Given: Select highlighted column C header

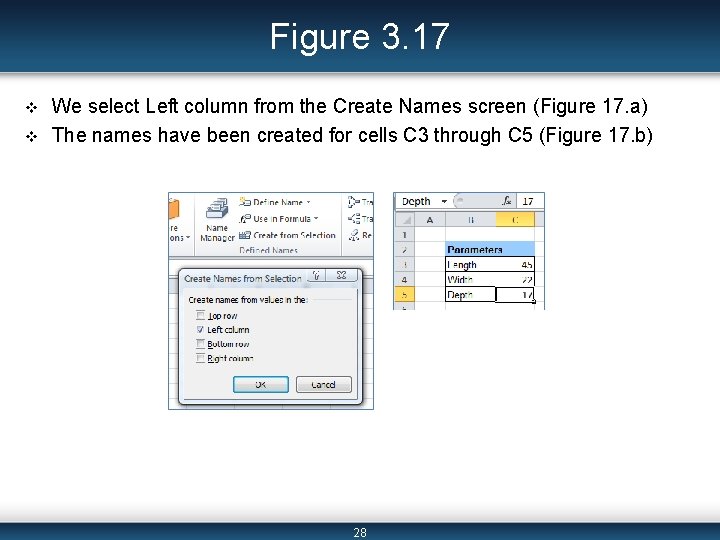Looking at the screenshot, I should coord(515,220).
